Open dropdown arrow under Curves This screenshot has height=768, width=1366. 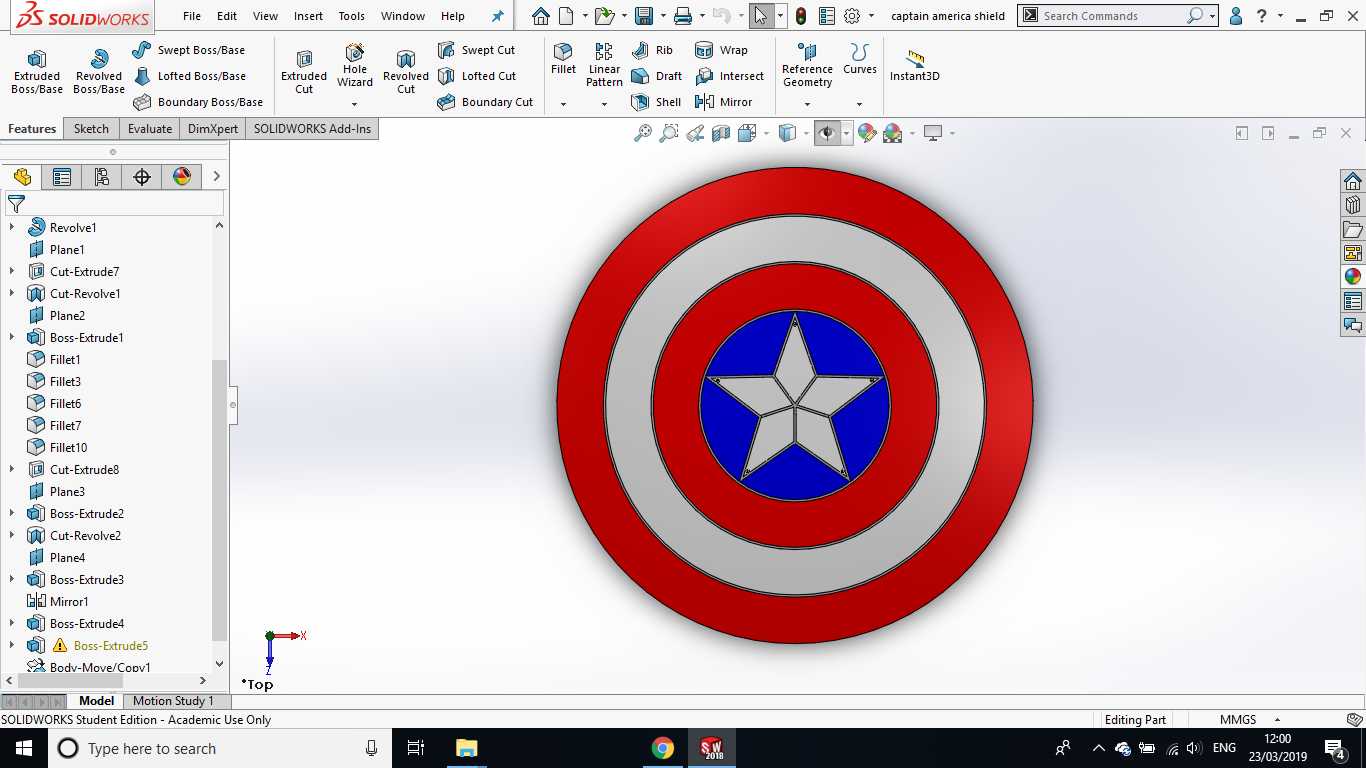click(859, 104)
